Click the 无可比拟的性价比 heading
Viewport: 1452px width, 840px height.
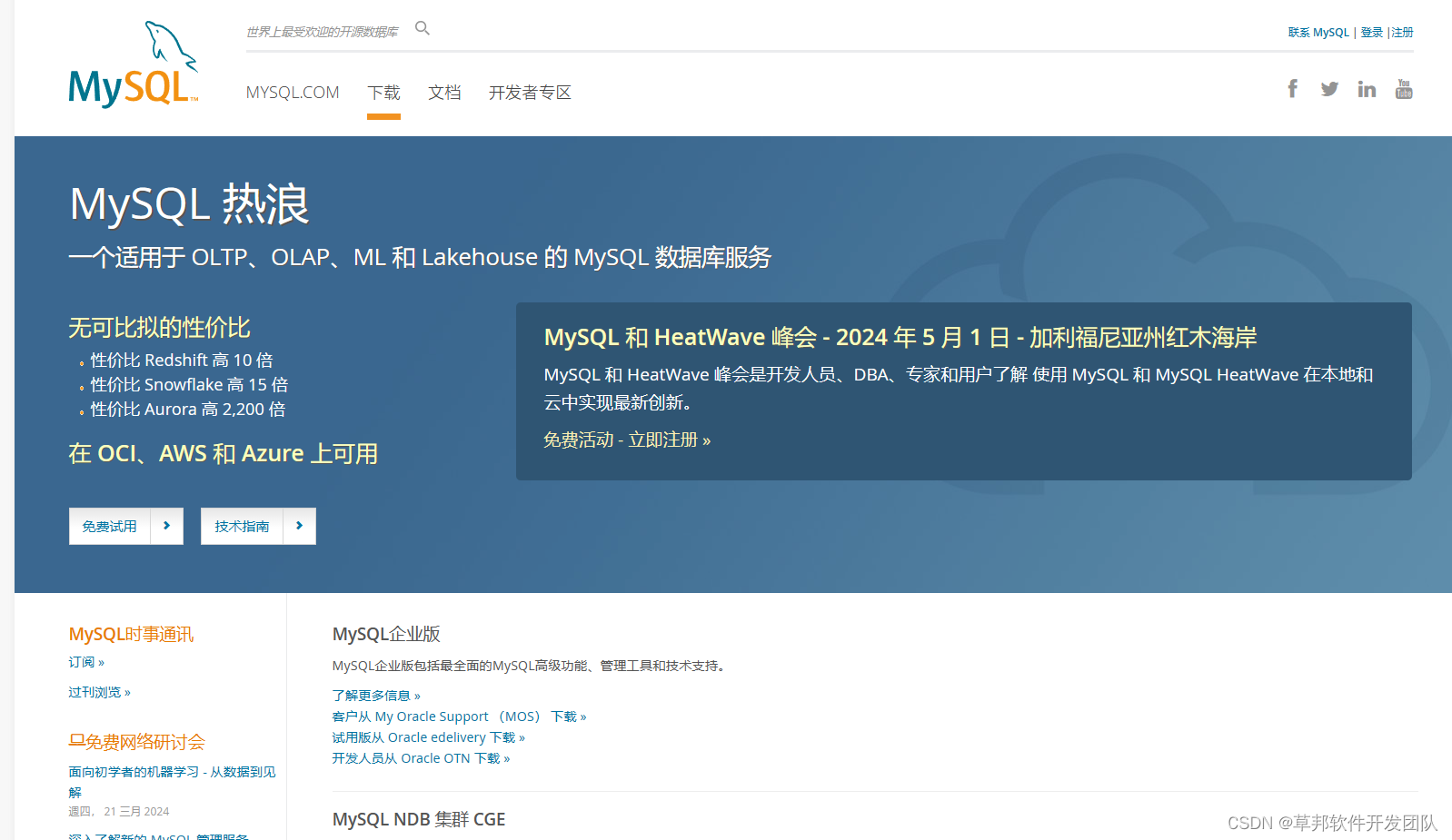159,328
